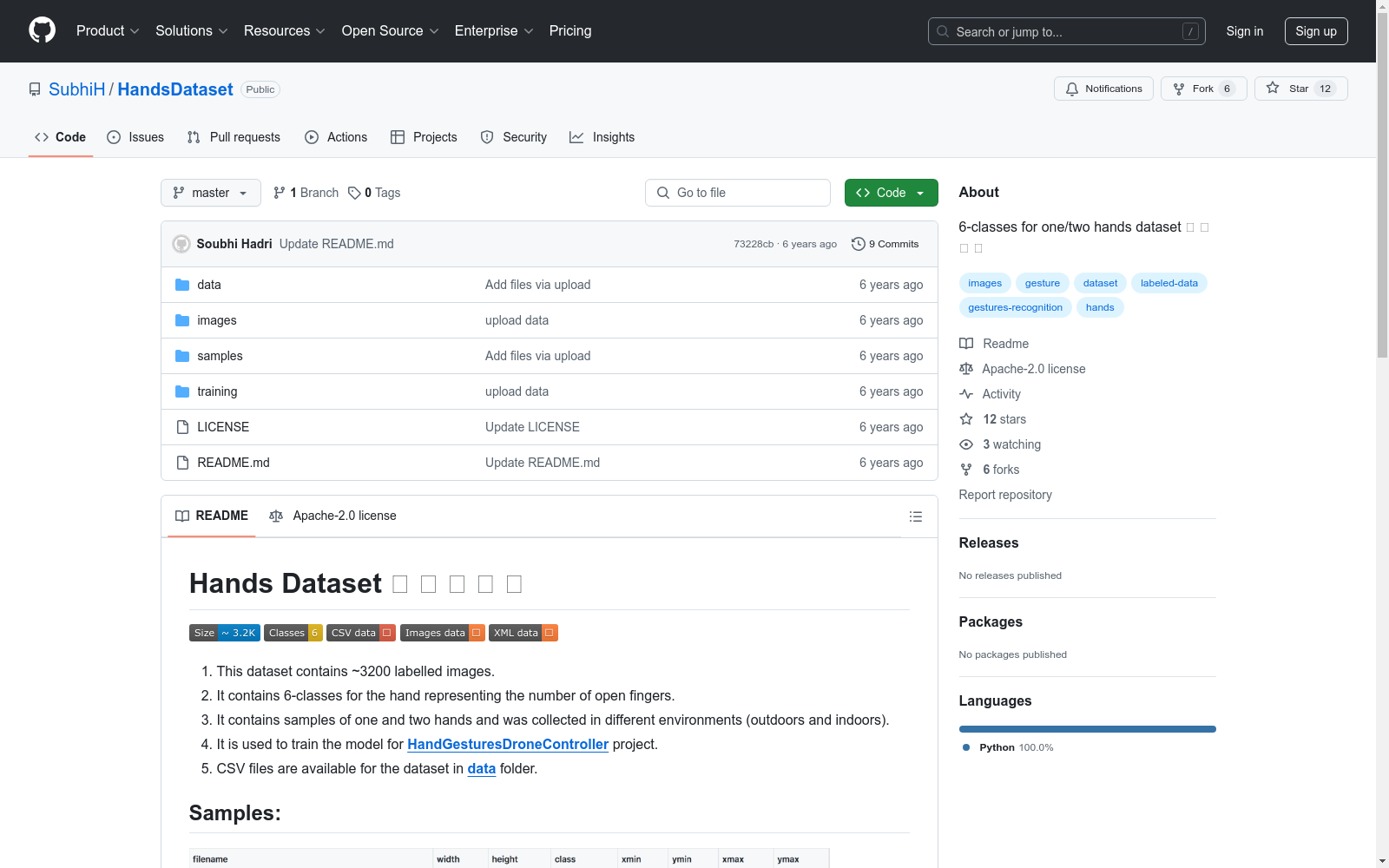Select the README tab
Viewport: 1389px width, 868px height.
pos(212,516)
